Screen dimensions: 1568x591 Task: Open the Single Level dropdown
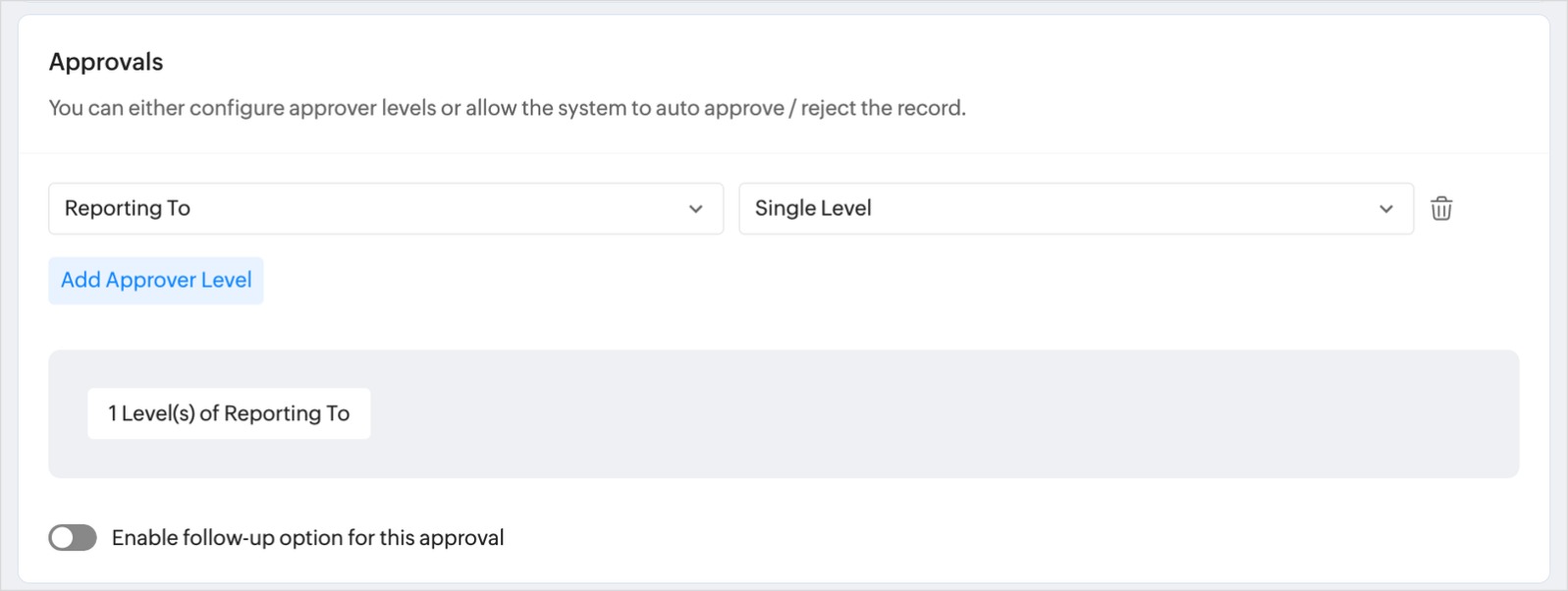point(1075,209)
